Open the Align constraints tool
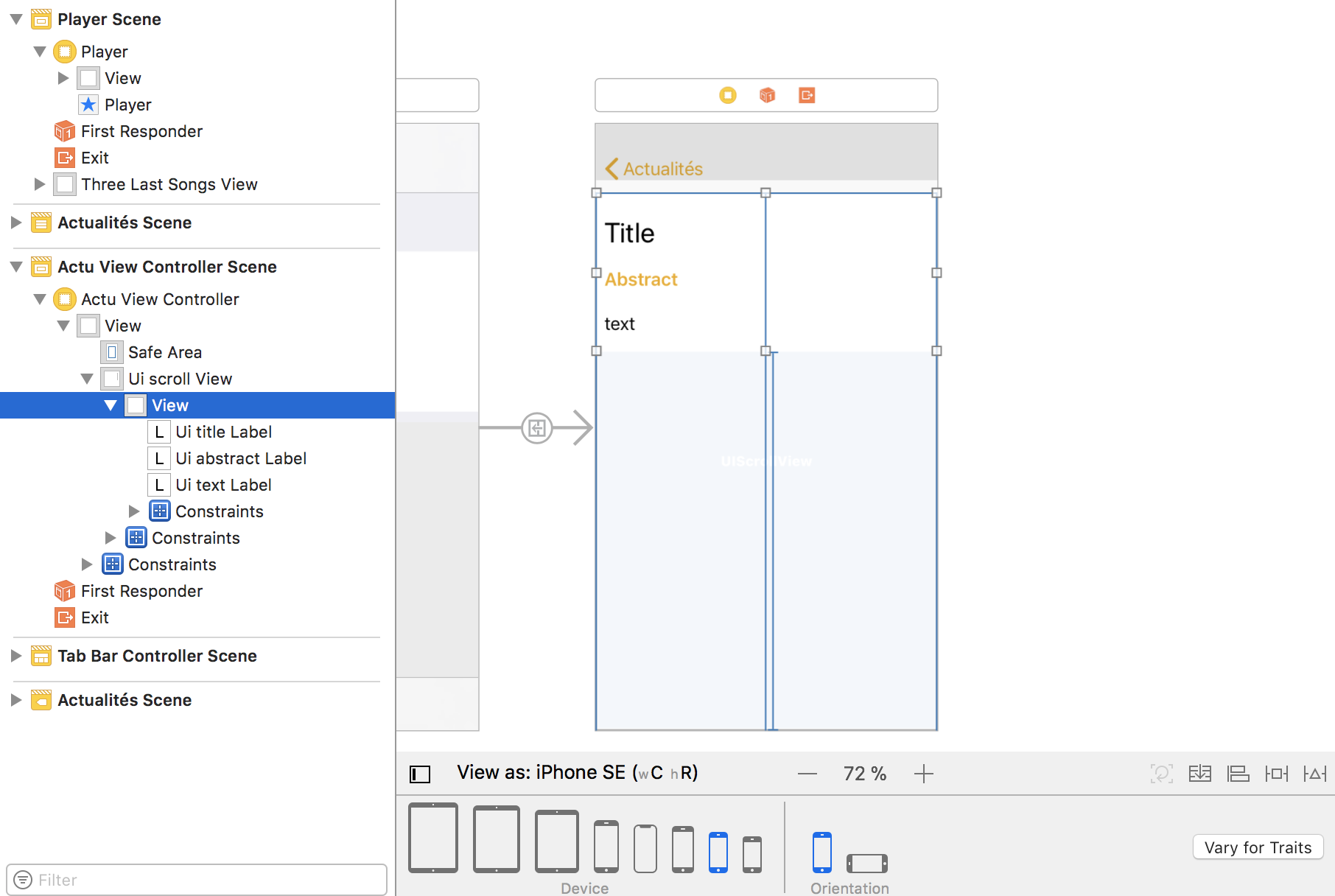Image resolution: width=1335 pixels, height=896 pixels. click(x=1238, y=774)
